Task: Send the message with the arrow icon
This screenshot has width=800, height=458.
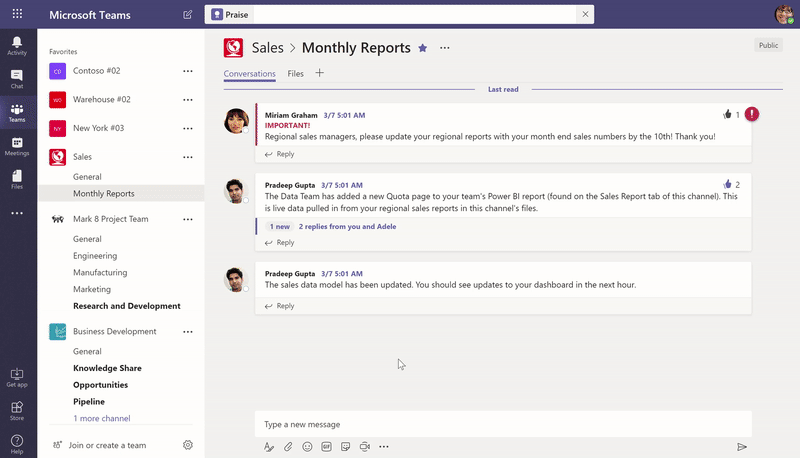Action: (742, 447)
